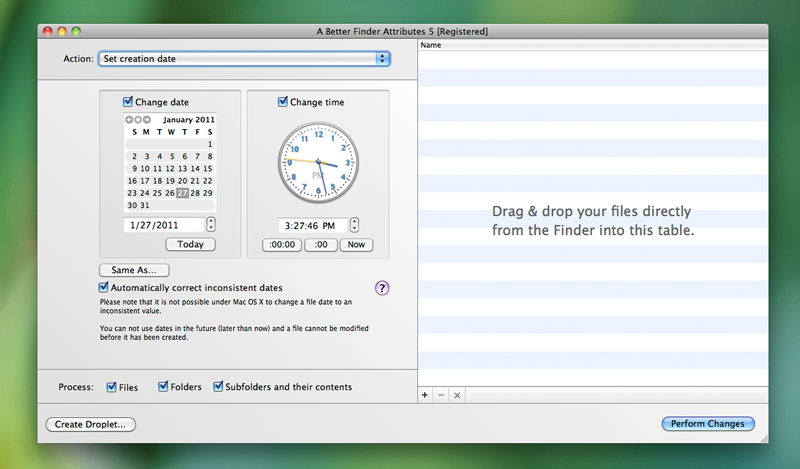Screen dimensions: 800x469
Task: Select day 5 in the calendar
Action: 172,156
